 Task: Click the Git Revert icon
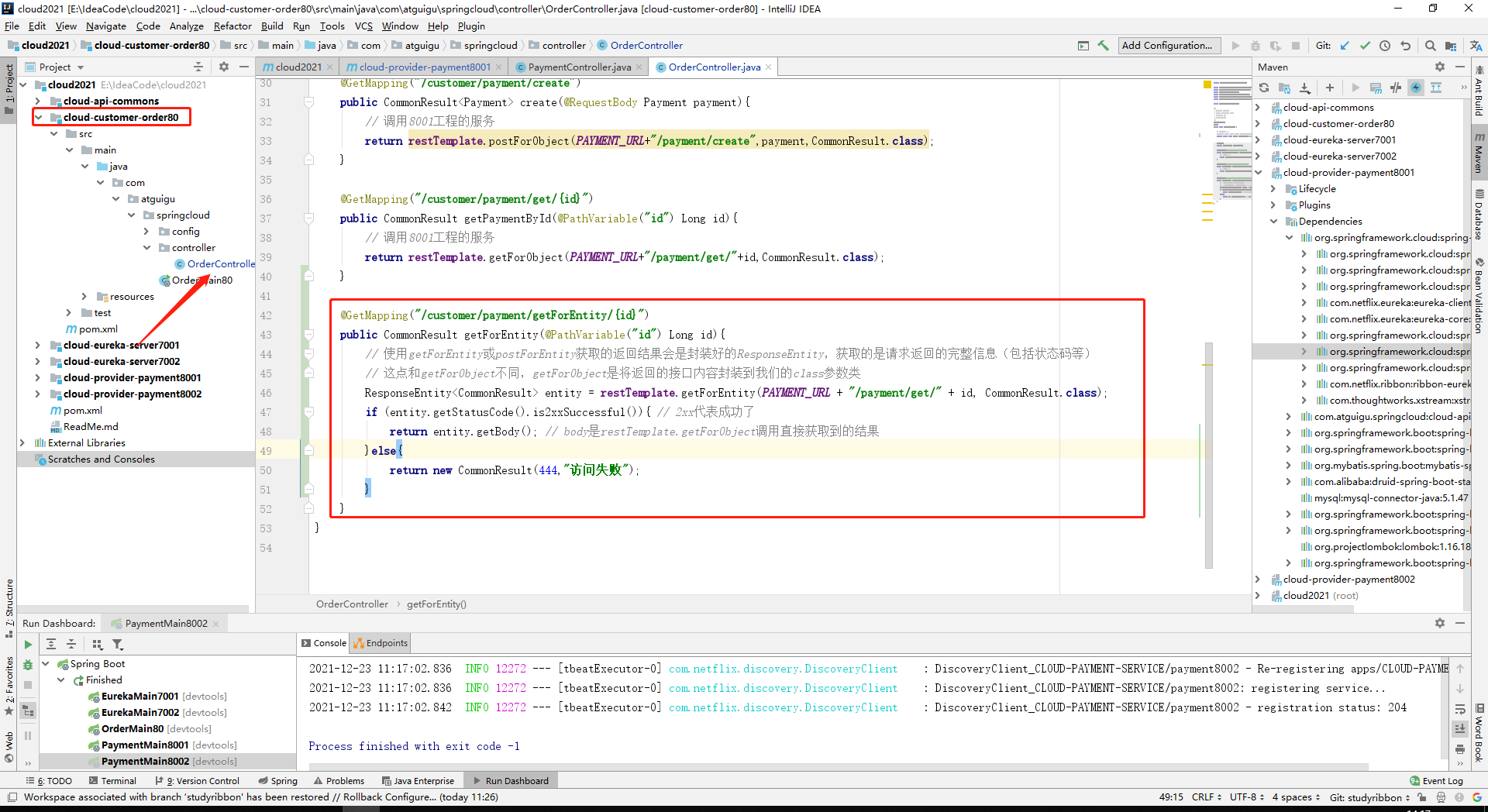(x=1405, y=46)
